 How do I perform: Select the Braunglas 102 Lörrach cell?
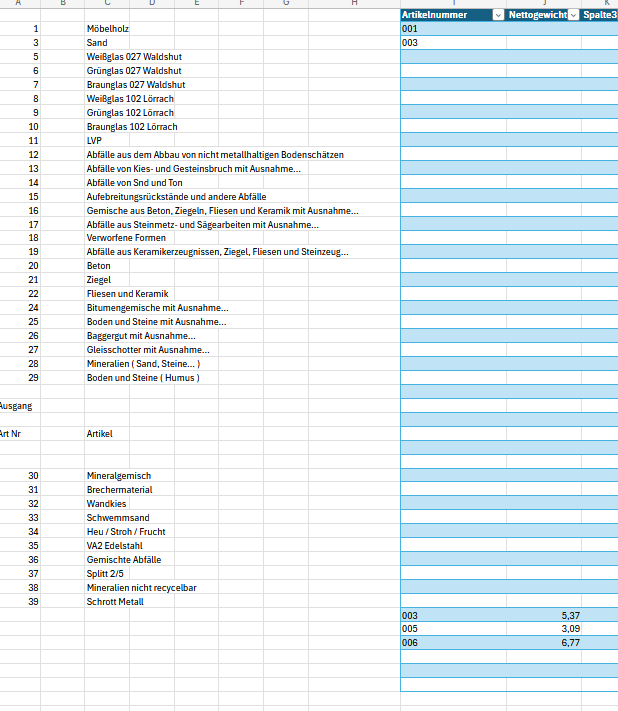pos(132,127)
